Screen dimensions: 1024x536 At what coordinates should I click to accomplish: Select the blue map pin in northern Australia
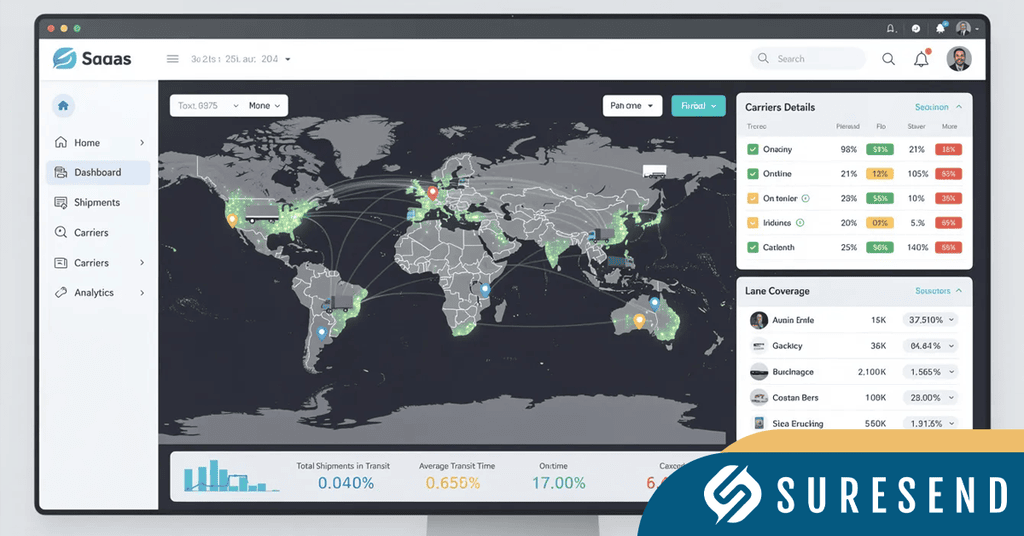pos(655,303)
